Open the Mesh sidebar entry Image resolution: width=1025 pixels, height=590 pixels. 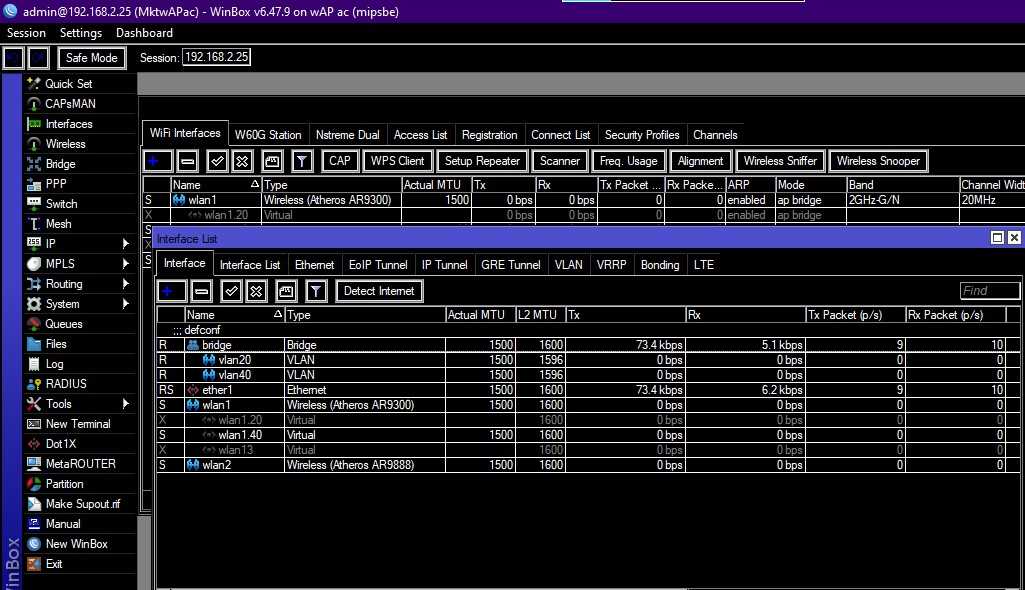[58, 223]
